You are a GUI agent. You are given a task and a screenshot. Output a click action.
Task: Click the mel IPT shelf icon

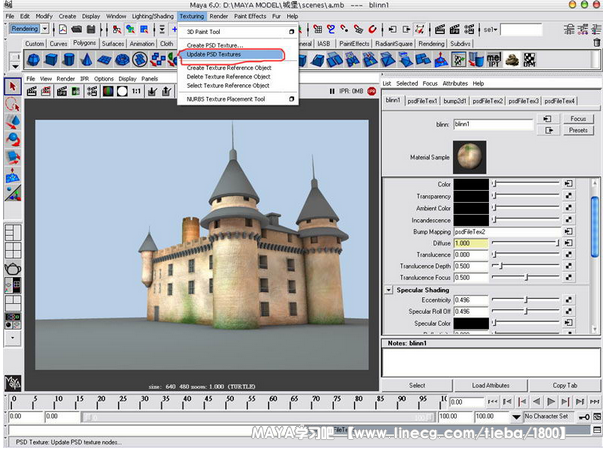[494, 60]
